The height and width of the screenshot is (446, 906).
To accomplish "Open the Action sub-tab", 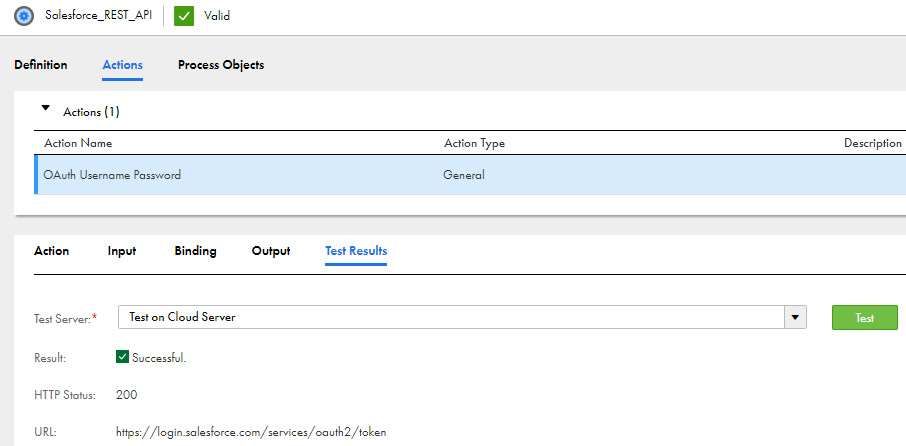I will point(51,251).
